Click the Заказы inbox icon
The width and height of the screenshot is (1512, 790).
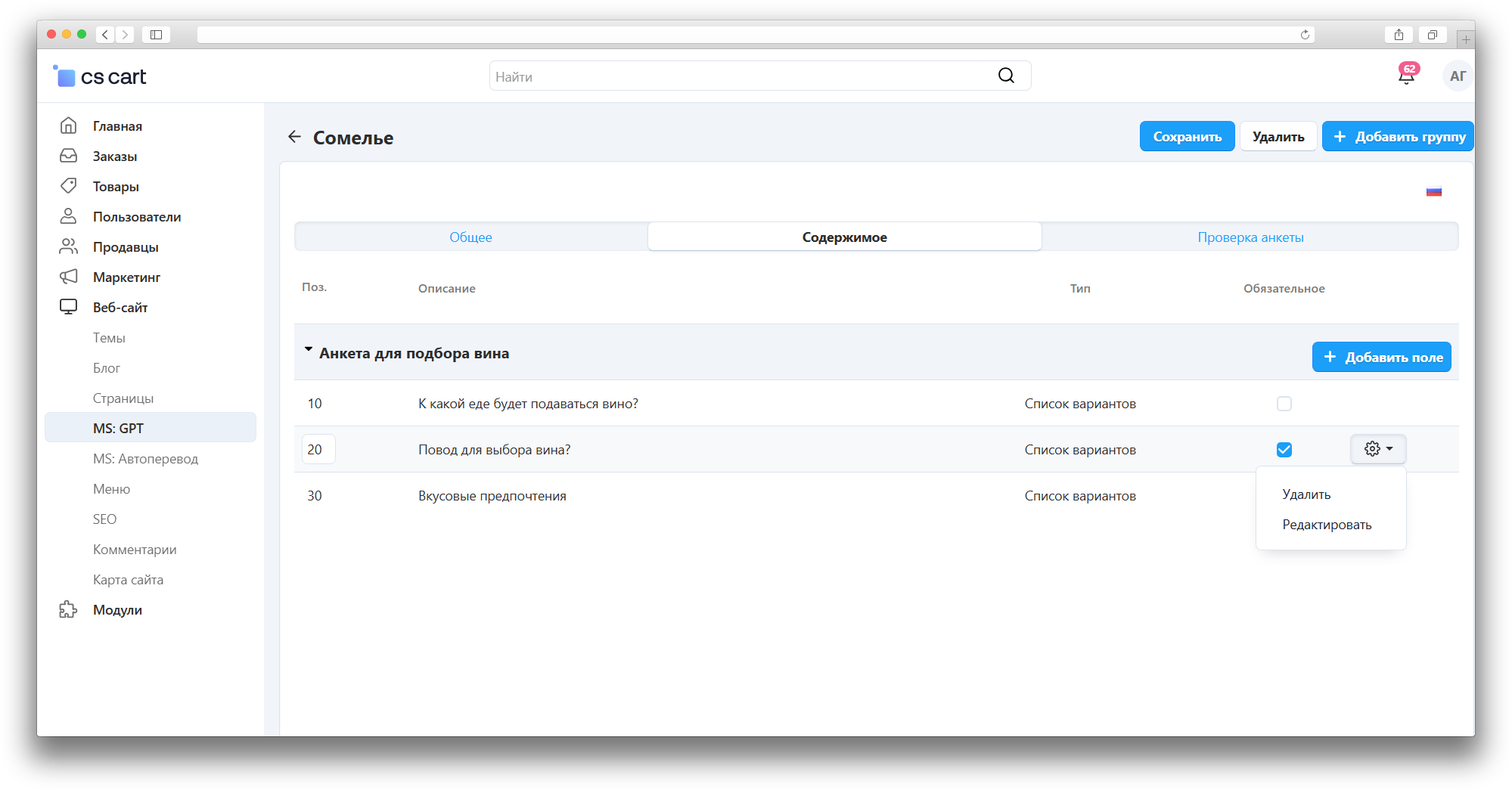(x=68, y=156)
